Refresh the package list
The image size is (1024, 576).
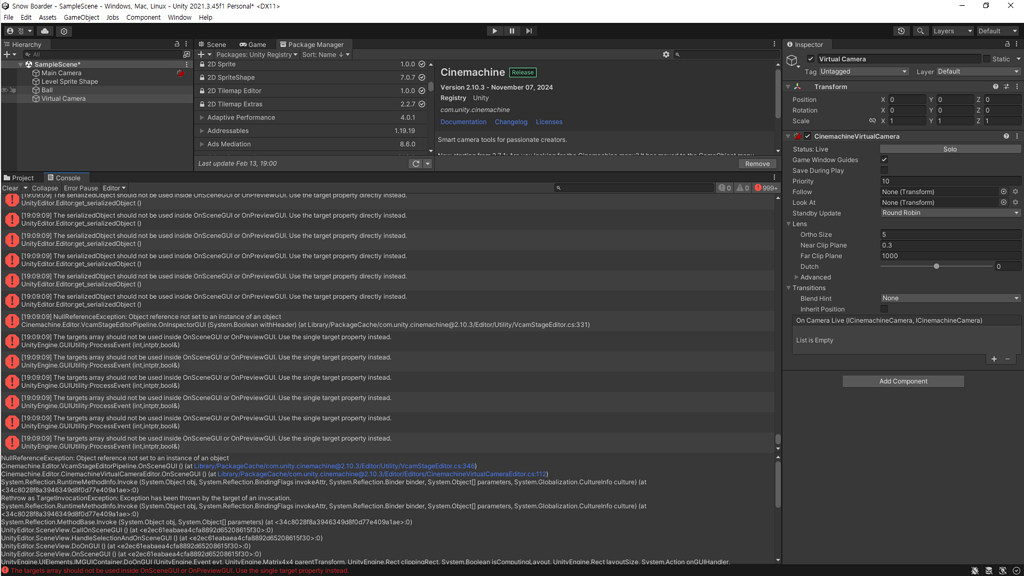click(415, 164)
